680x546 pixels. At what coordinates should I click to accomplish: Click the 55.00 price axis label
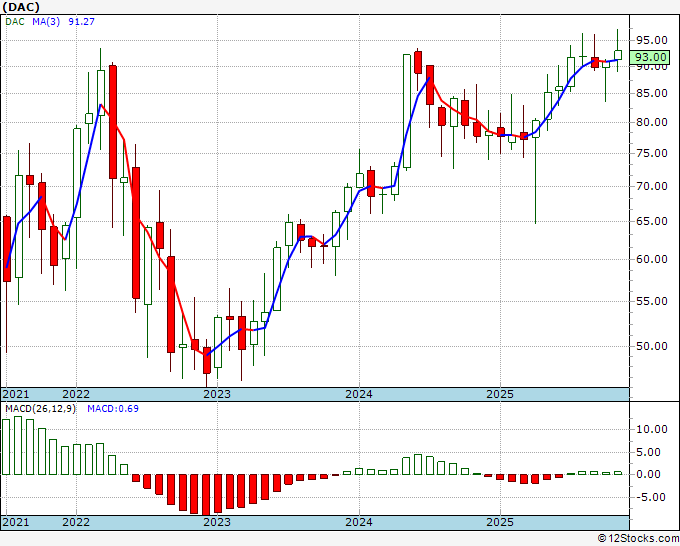tap(651, 301)
